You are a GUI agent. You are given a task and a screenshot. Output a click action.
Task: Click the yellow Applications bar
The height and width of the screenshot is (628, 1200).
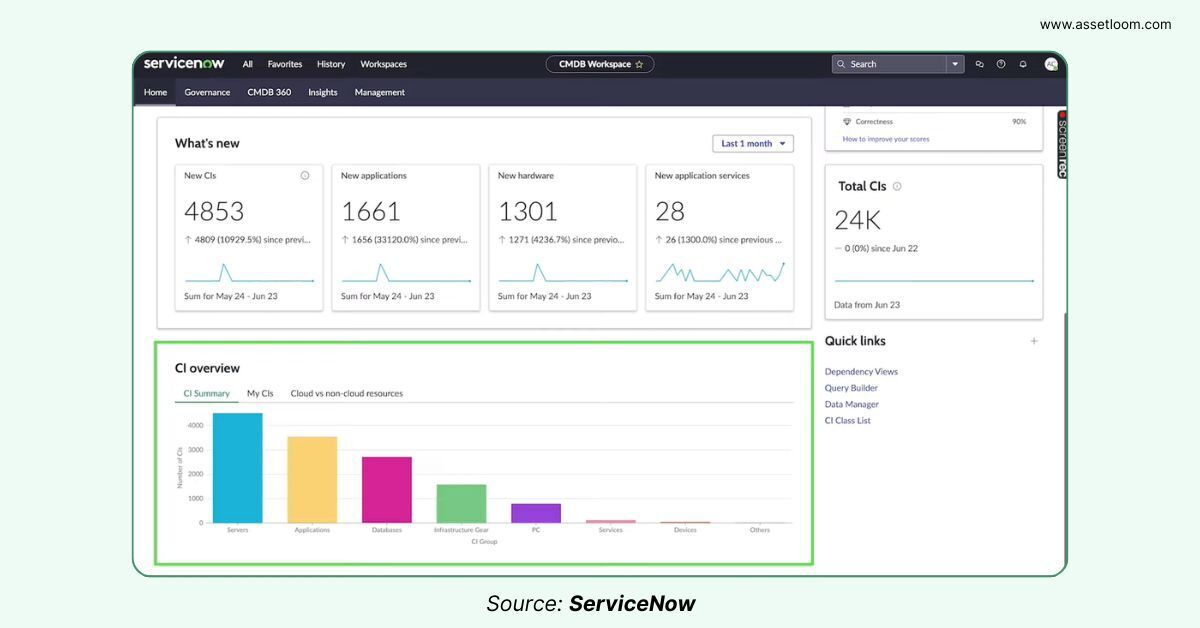click(312, 480)
